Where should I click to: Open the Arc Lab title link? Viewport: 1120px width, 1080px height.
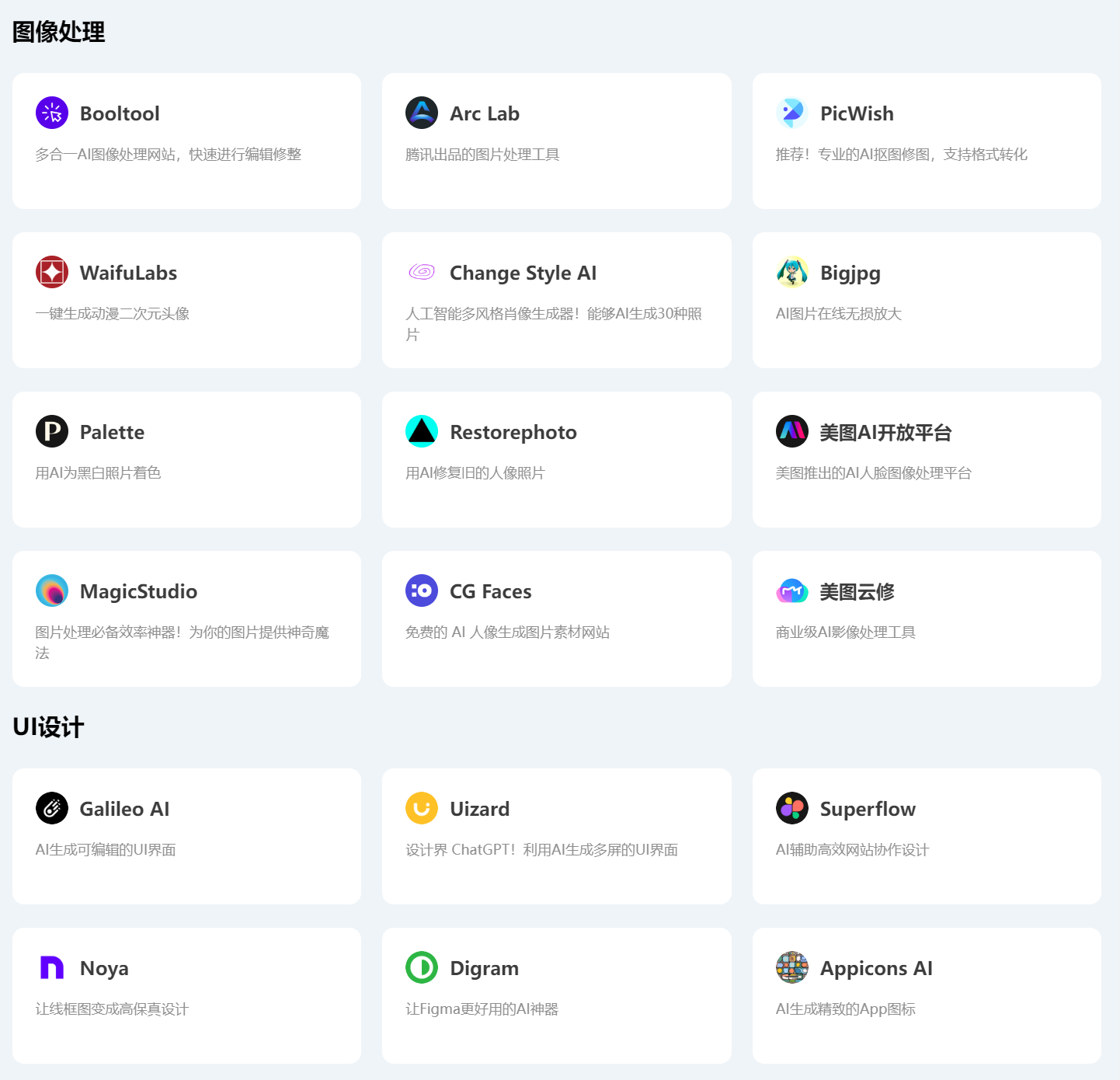485,113
